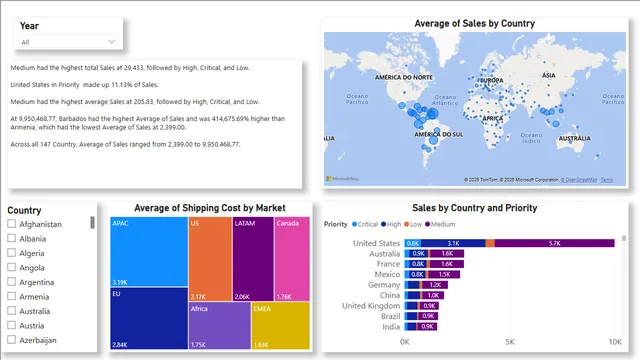Click the Low legend color marker
The image size is (640, 360).
coord(407,224)
